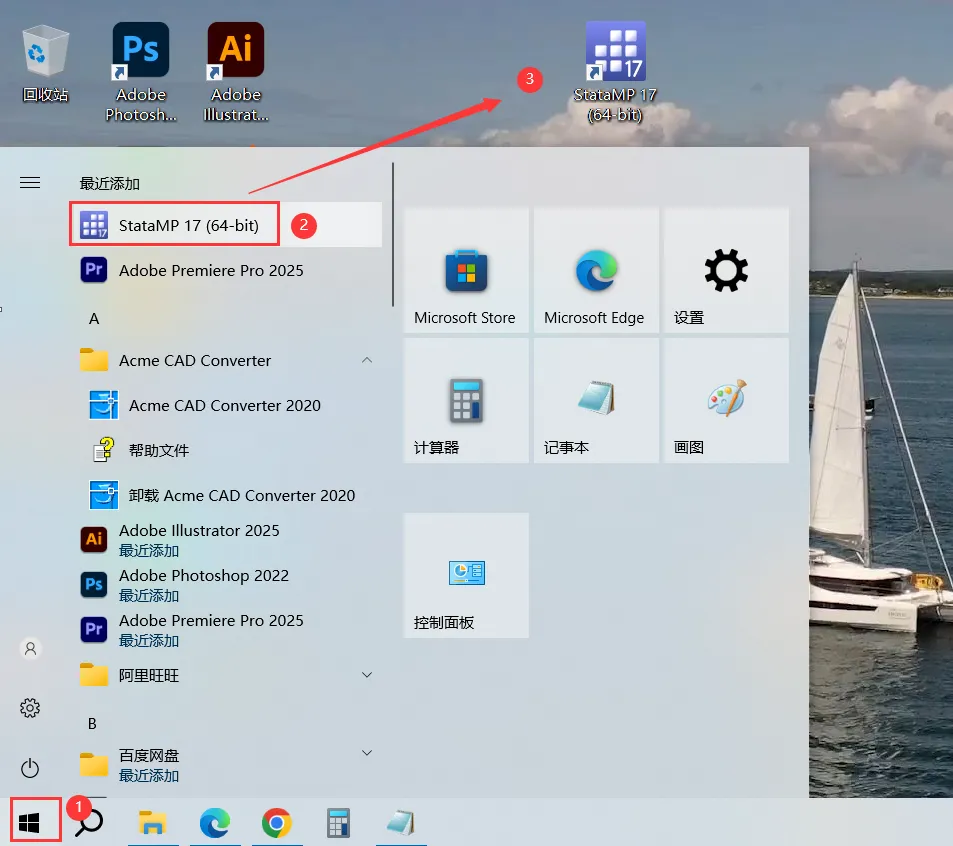Screen dimensions: 953x846
Task: Click the app list scrollbar
Action: 393,235
